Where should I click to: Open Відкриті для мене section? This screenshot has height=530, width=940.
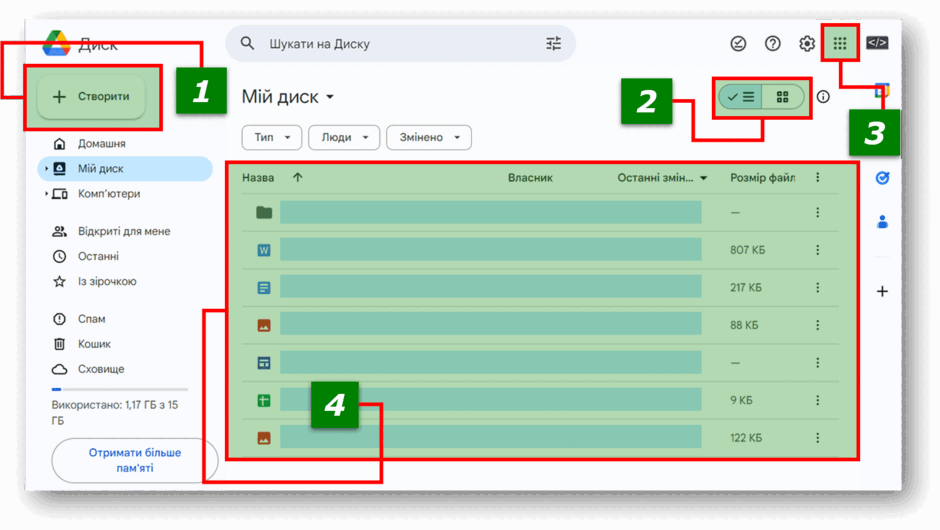click(x=125, y=231)
